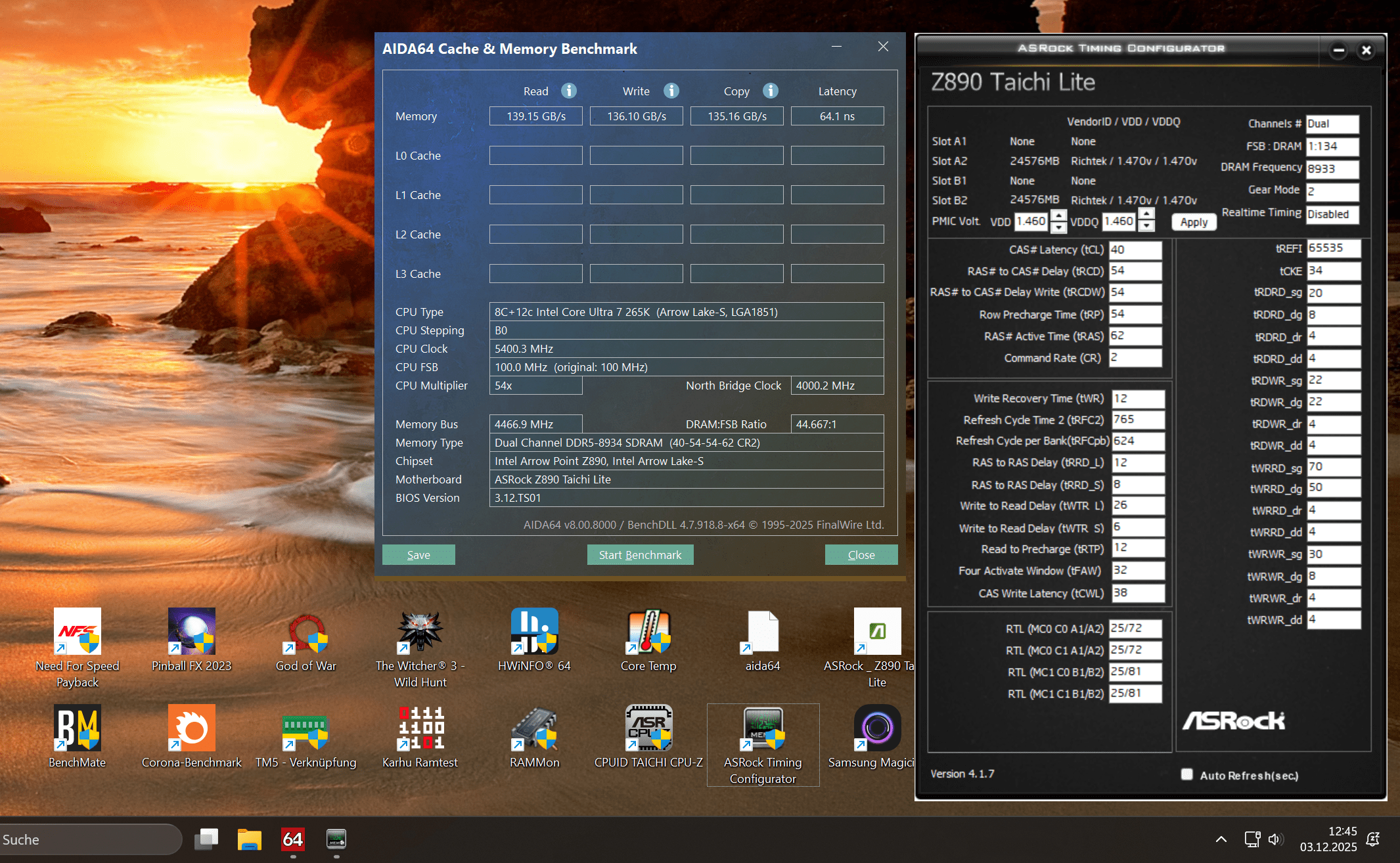
Task: Click Save button in AIDA64
Action: point(418,555)
